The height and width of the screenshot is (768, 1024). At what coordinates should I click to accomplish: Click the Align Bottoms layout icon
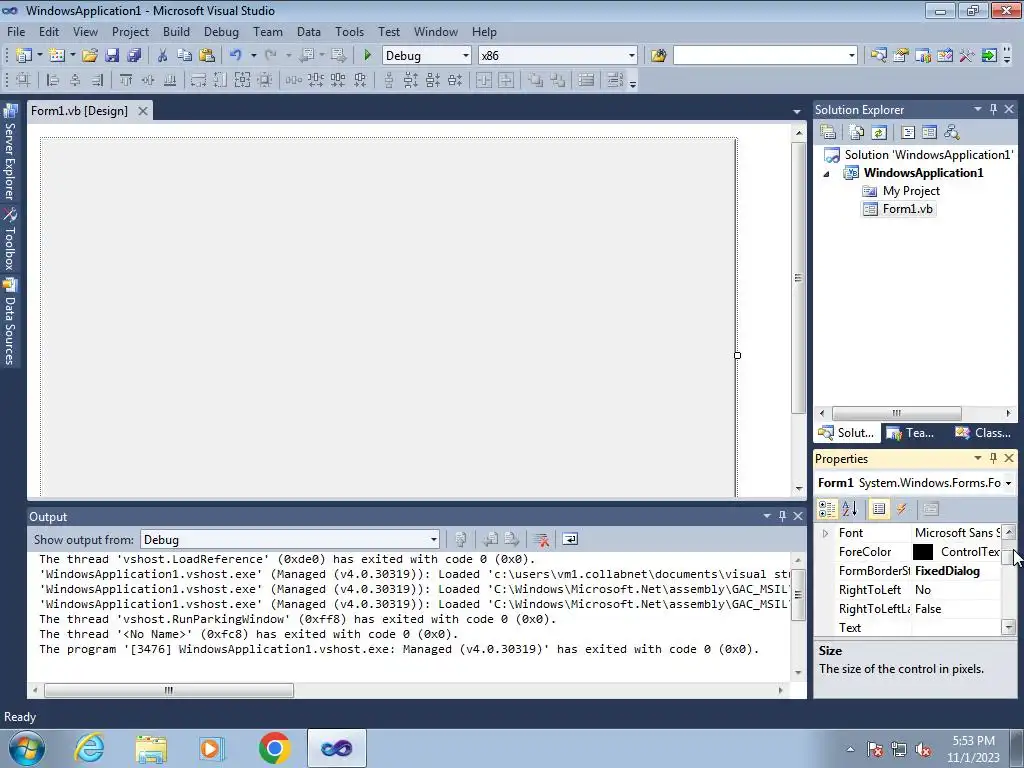pyautogui.click(x=170, y=80)
